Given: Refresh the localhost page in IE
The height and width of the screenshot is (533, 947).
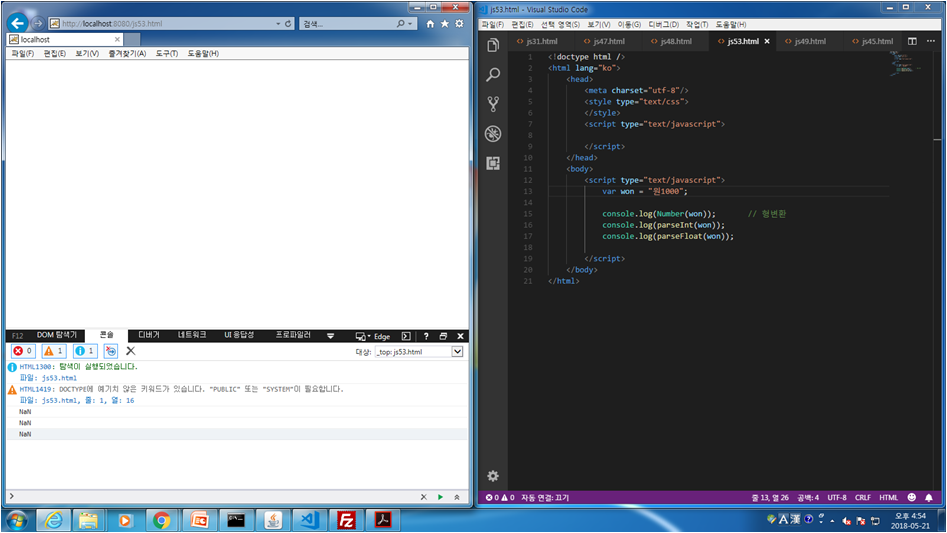Looking at the screenshot, I should tap(288, 24).
